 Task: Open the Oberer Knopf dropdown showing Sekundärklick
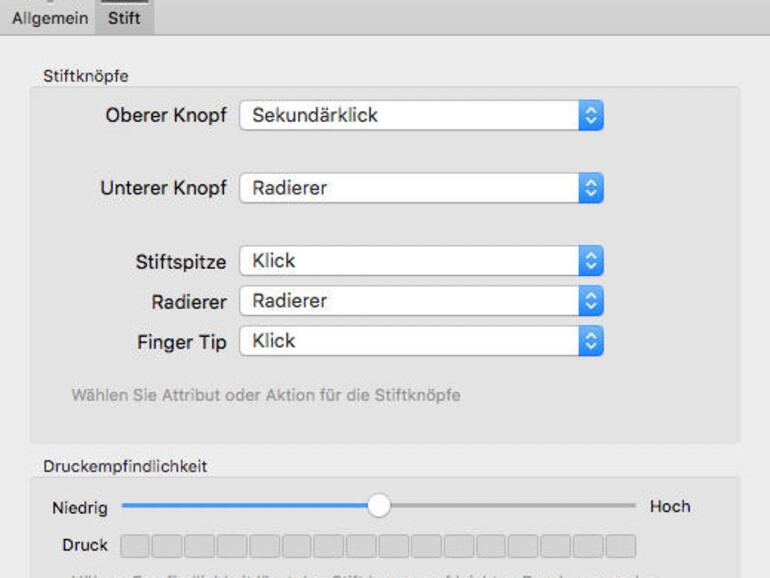409,115
